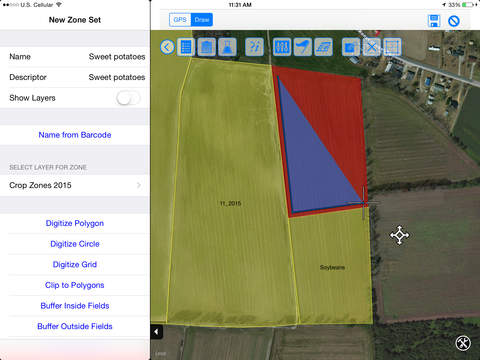The height and width of the screenshot is (360, 480).
Task: Cancel using the blue prohibit icon
Action: [454, 21]
